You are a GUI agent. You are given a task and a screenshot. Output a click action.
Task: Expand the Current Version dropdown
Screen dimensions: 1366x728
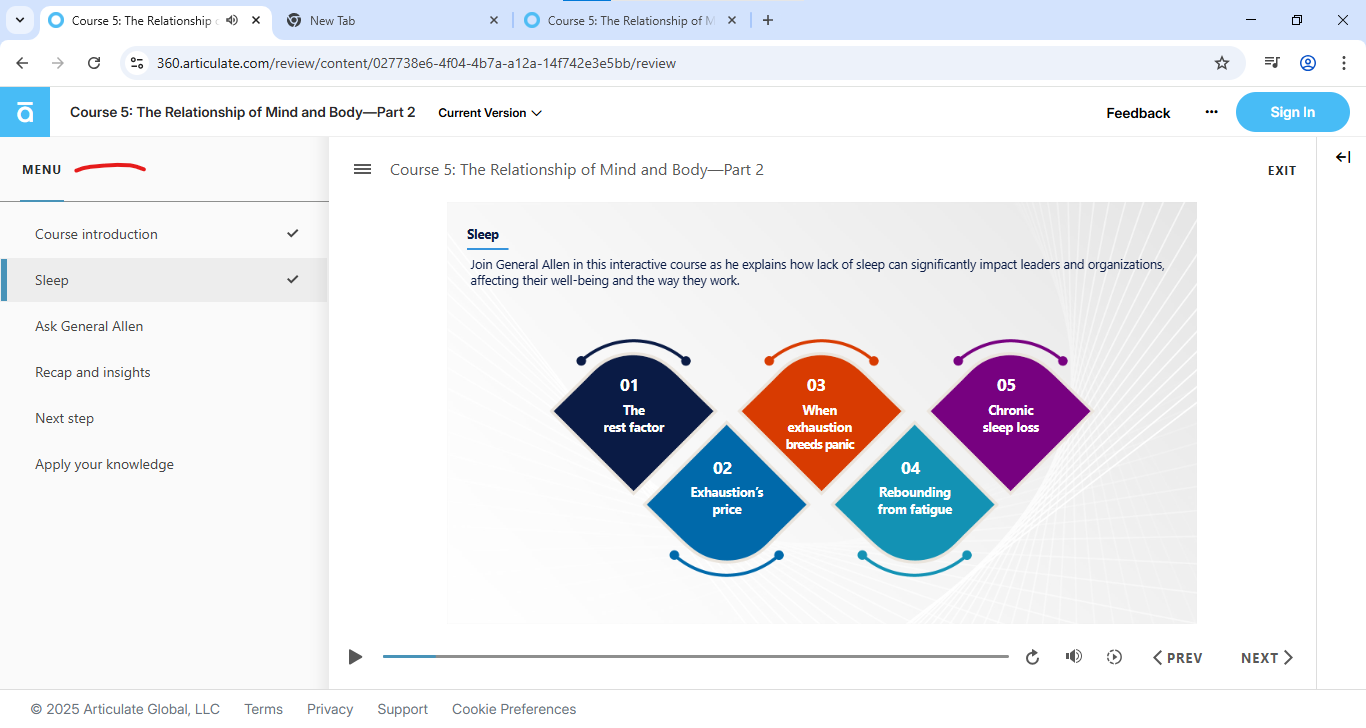(x=490, y=113)
